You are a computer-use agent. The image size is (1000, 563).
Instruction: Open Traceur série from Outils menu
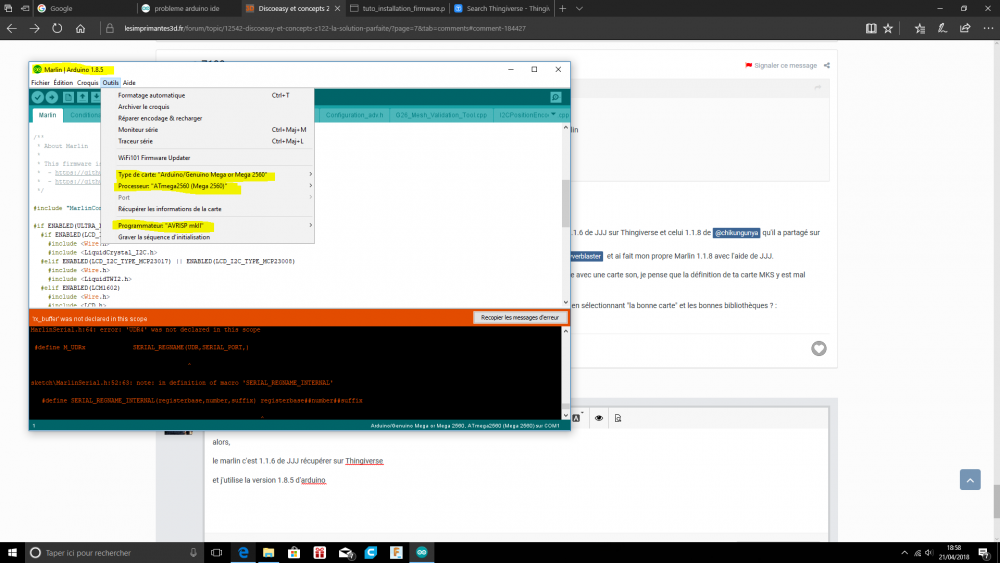click(x=208, y=141)
